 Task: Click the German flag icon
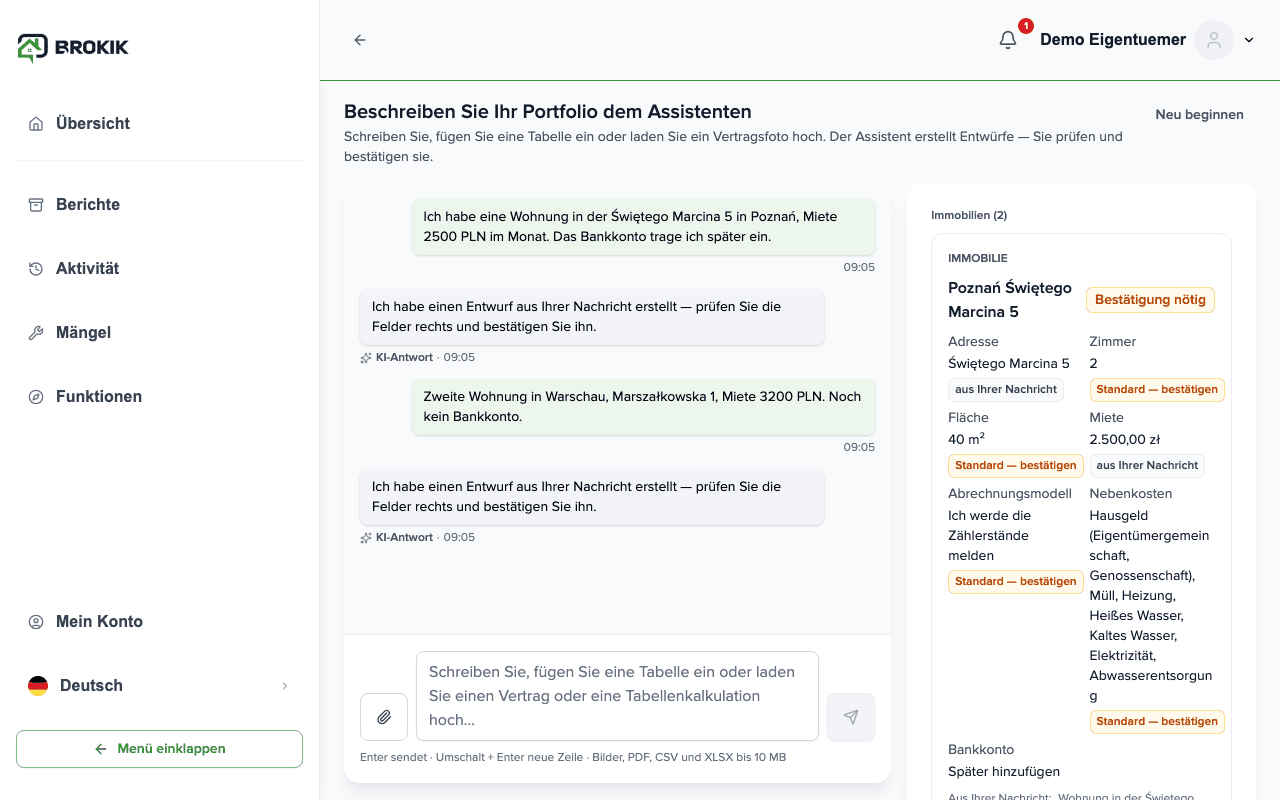point(38,686)
